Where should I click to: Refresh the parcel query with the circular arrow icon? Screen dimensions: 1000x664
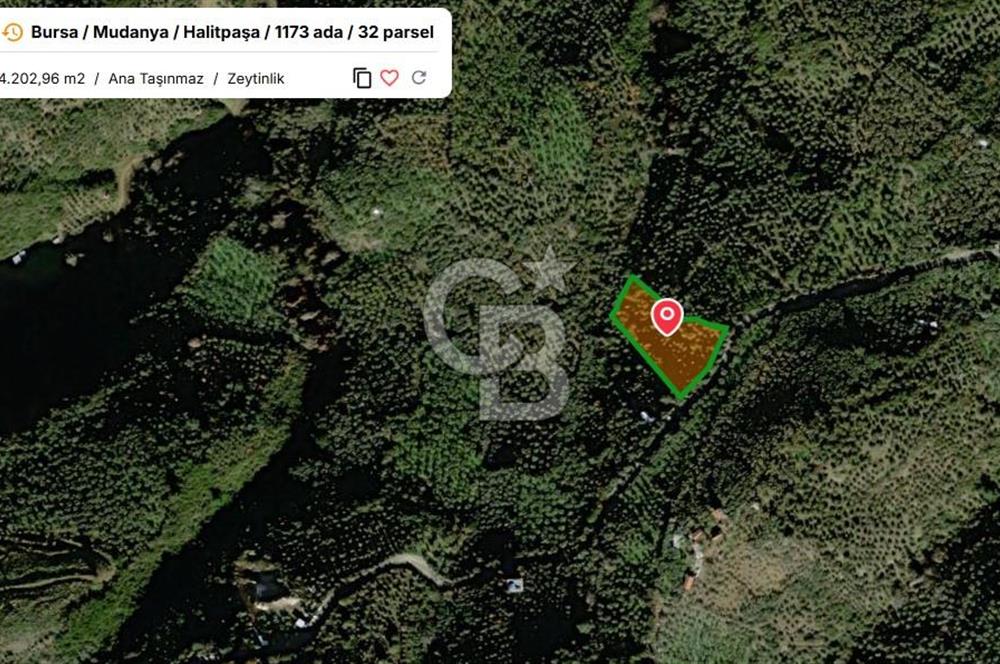[419, 78]
